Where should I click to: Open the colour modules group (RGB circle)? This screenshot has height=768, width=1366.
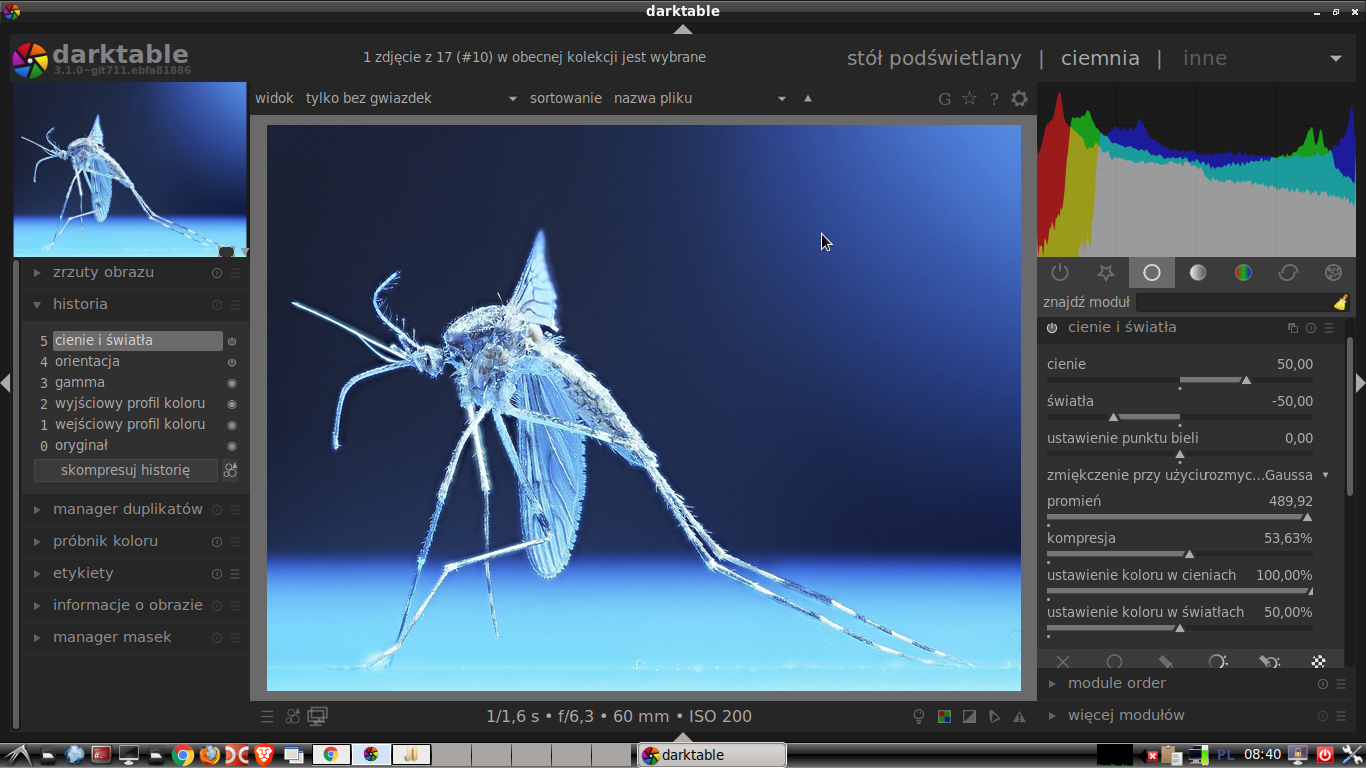coord(1243,273)
